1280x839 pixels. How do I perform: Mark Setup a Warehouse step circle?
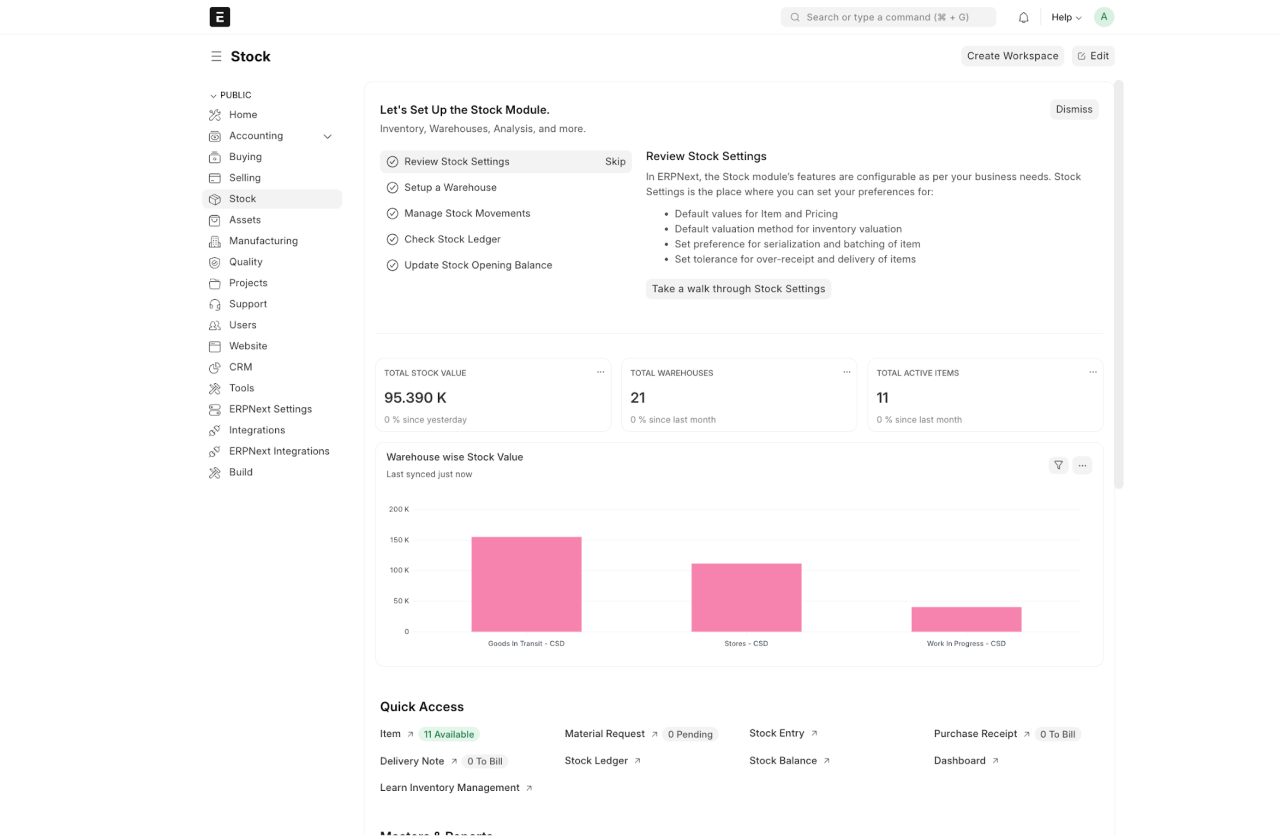click(x=392, y=188)
